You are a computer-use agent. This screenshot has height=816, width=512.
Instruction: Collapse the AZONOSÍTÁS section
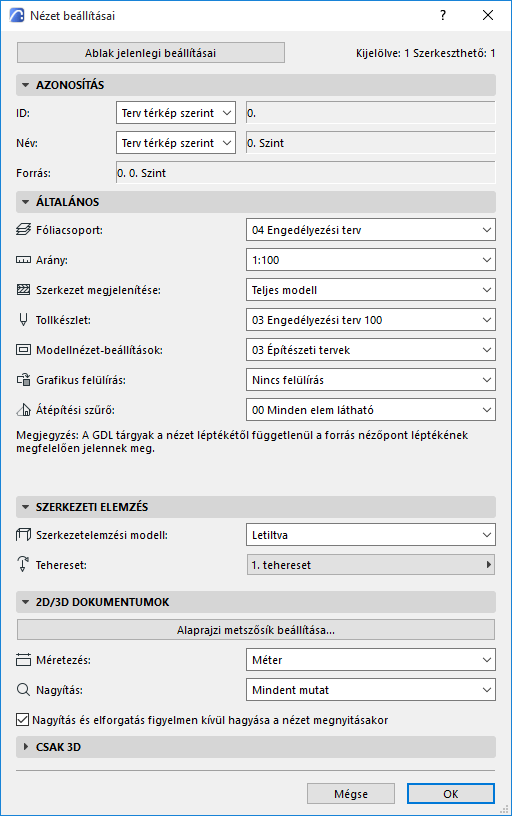pos(25,85)
